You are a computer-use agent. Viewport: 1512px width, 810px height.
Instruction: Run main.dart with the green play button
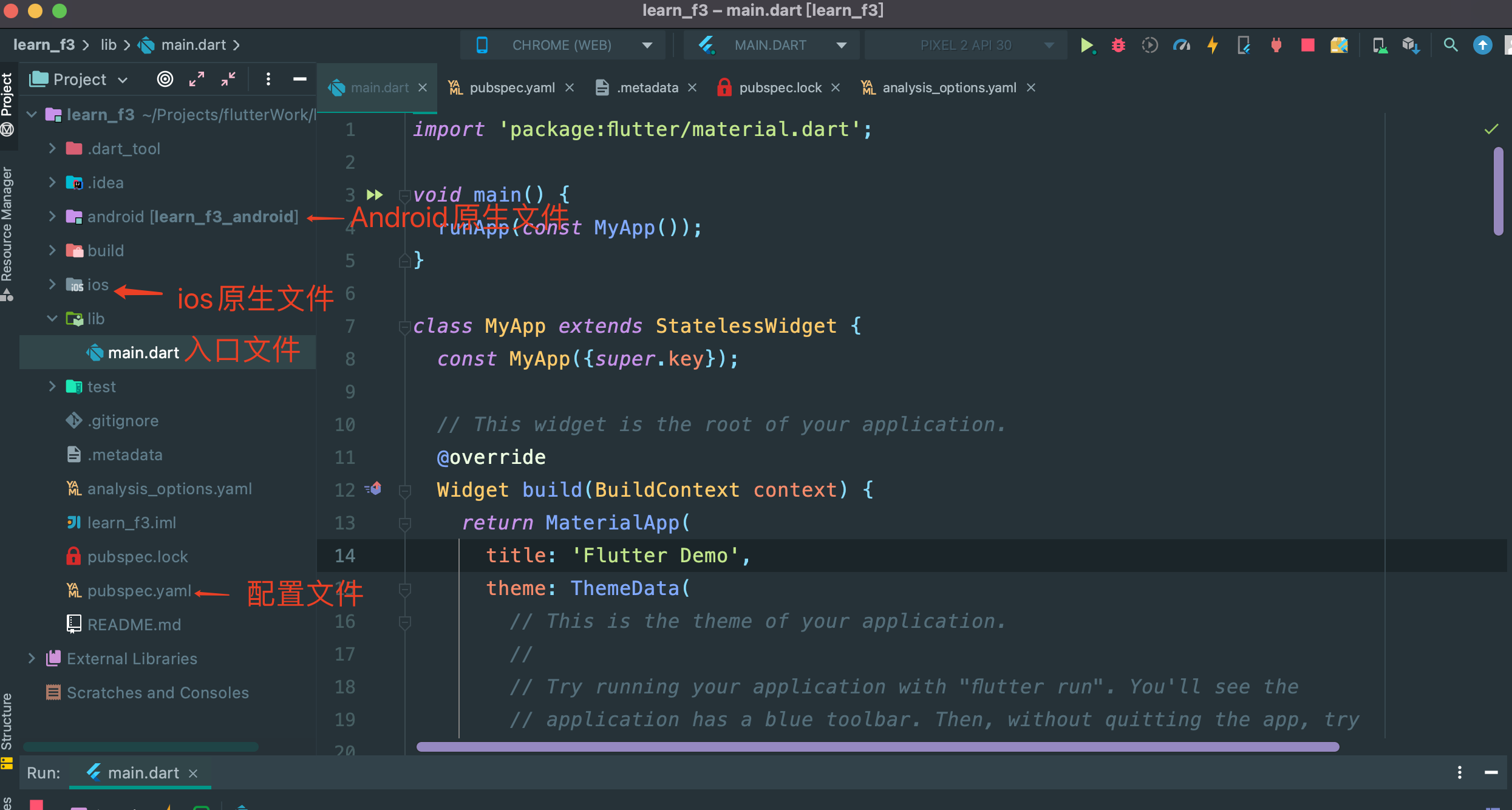1086,45
